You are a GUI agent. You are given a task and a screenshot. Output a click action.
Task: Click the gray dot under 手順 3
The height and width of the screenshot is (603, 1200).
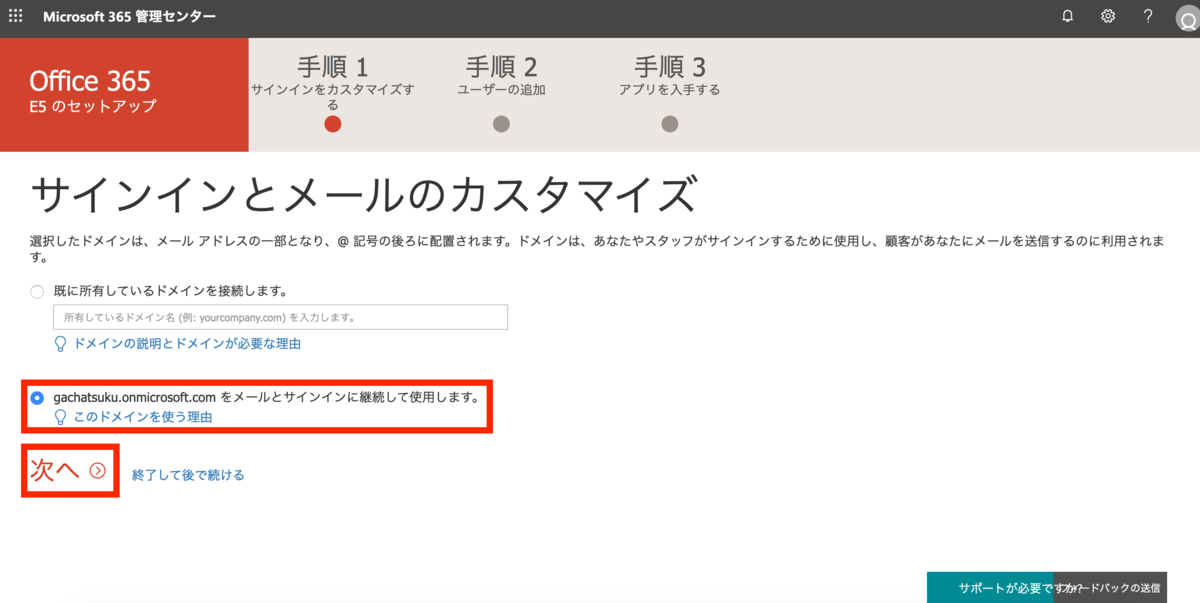click(670, 124)
